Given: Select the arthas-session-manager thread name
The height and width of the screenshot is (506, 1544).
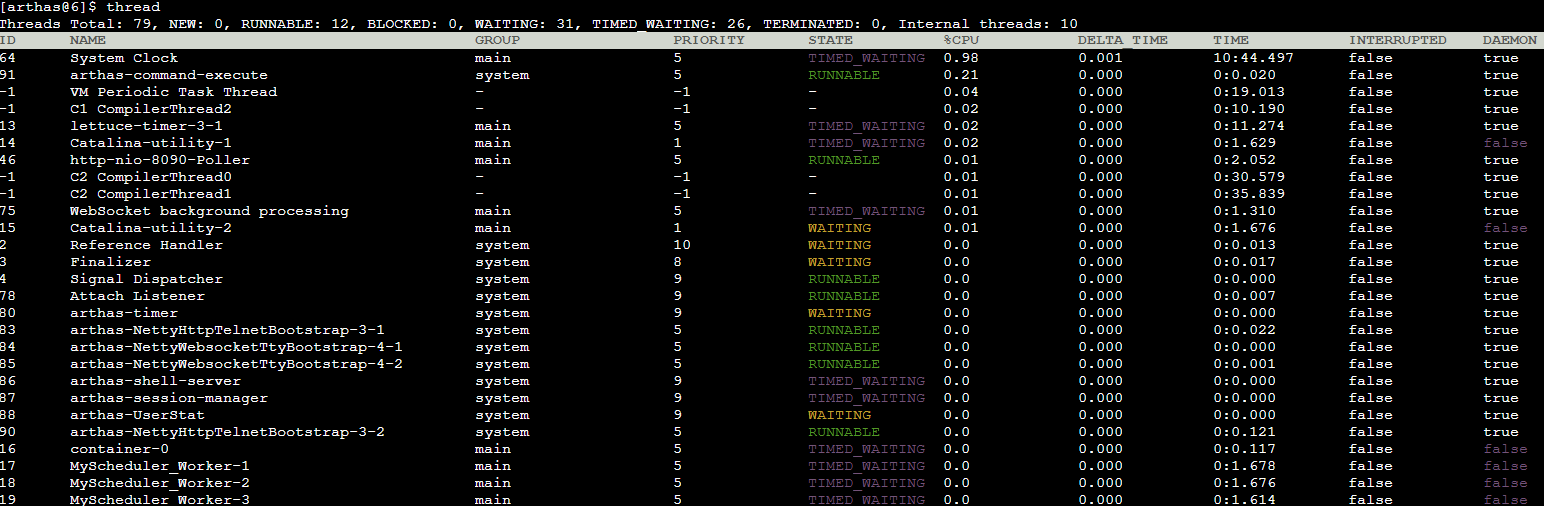Looking at the screenshot, I should click(x=168, y=398).
